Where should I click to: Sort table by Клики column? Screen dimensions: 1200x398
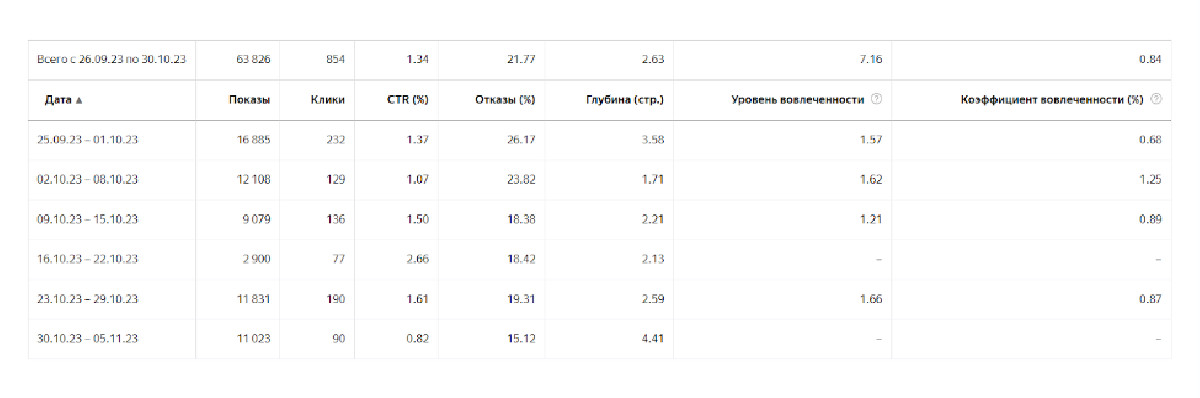click(328, 100)
